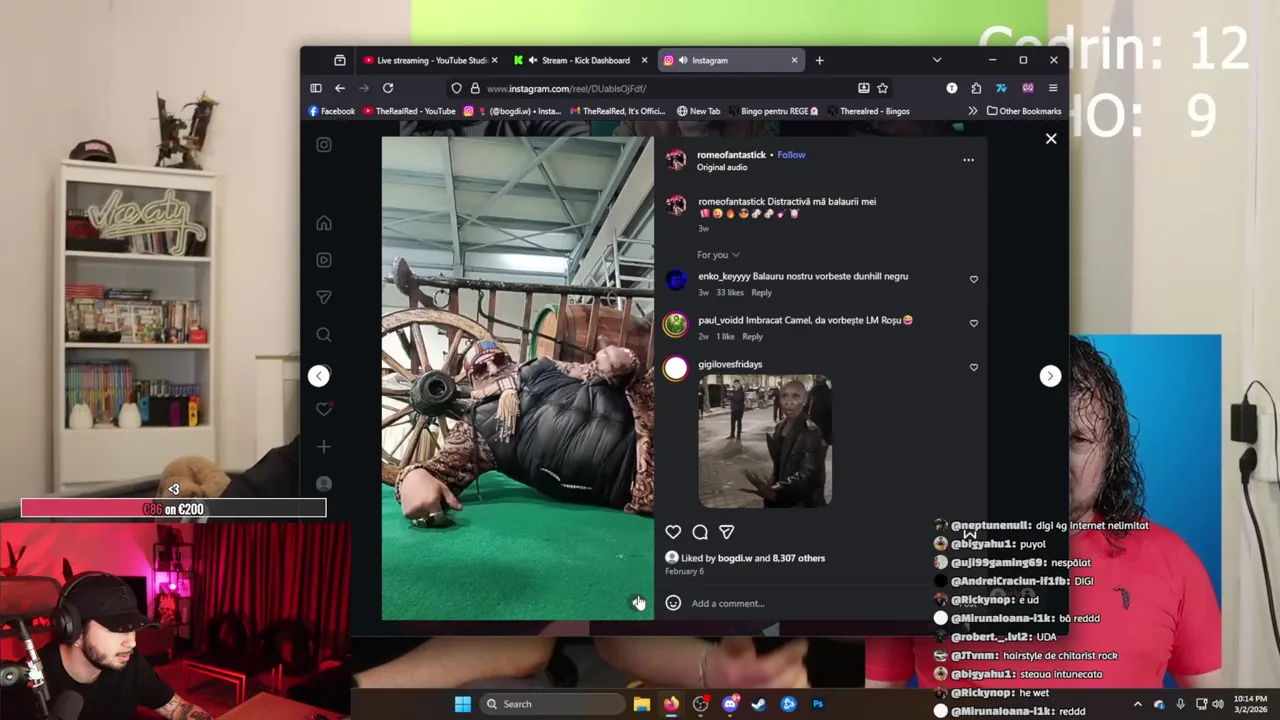Image resolution: width=1280 pixels, height=720 pixels.
Task: Open emoji picker in comment box
Action: point(673,603)
